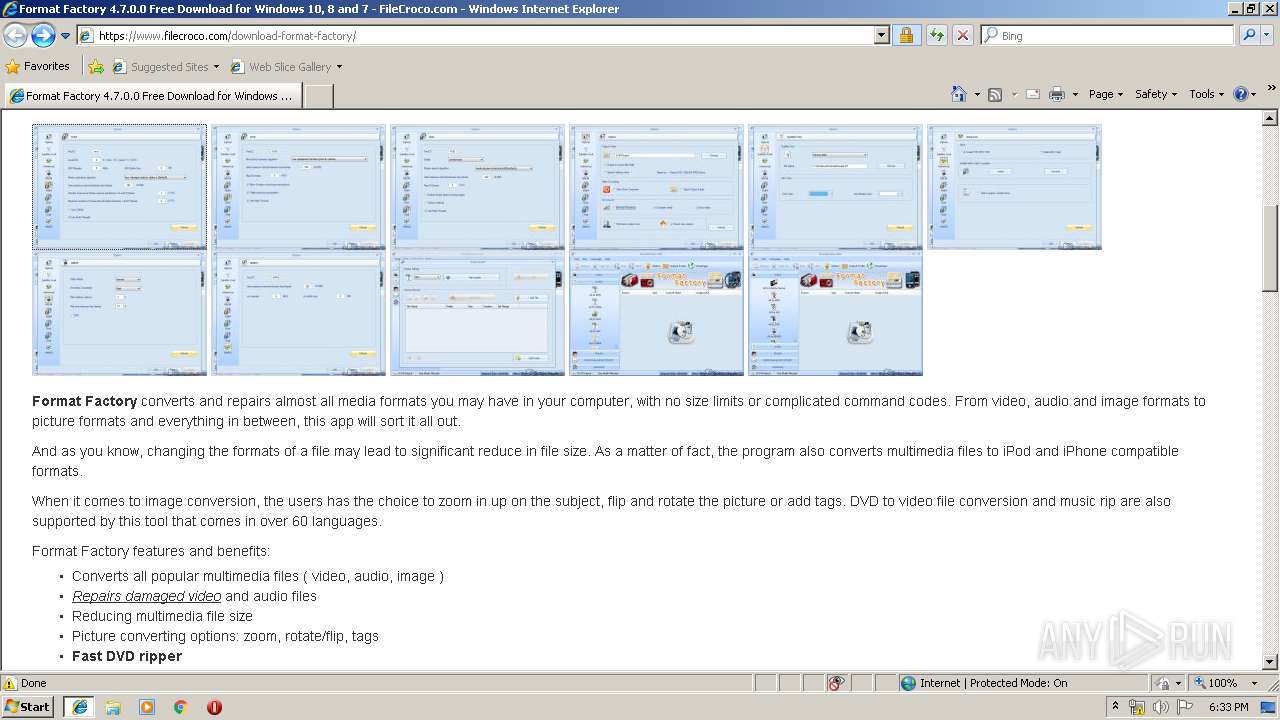Show more command bar items chevron
Image resolution: width=1280 pixels, height=720 pixels.
(x=1272, y=89)
